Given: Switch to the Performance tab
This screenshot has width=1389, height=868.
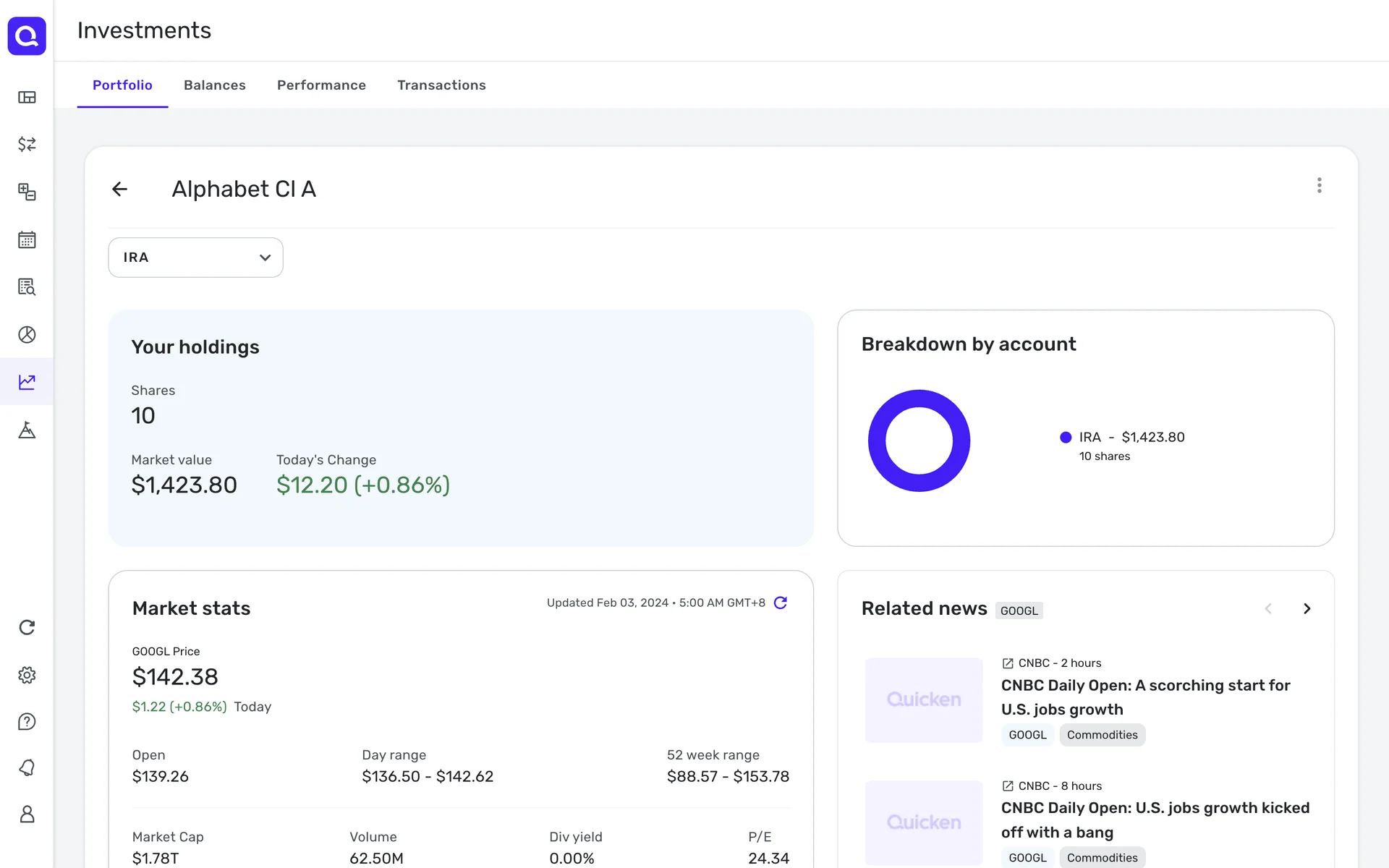Looking at the screenshot, I should (321, 85).
